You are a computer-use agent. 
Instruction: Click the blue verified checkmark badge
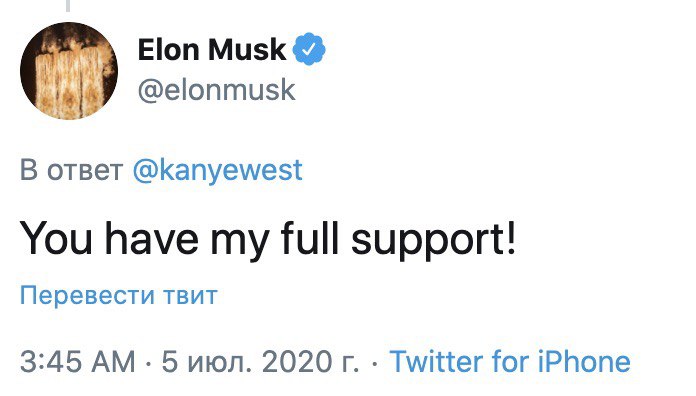pyautogui.click(x=308, y=49)
